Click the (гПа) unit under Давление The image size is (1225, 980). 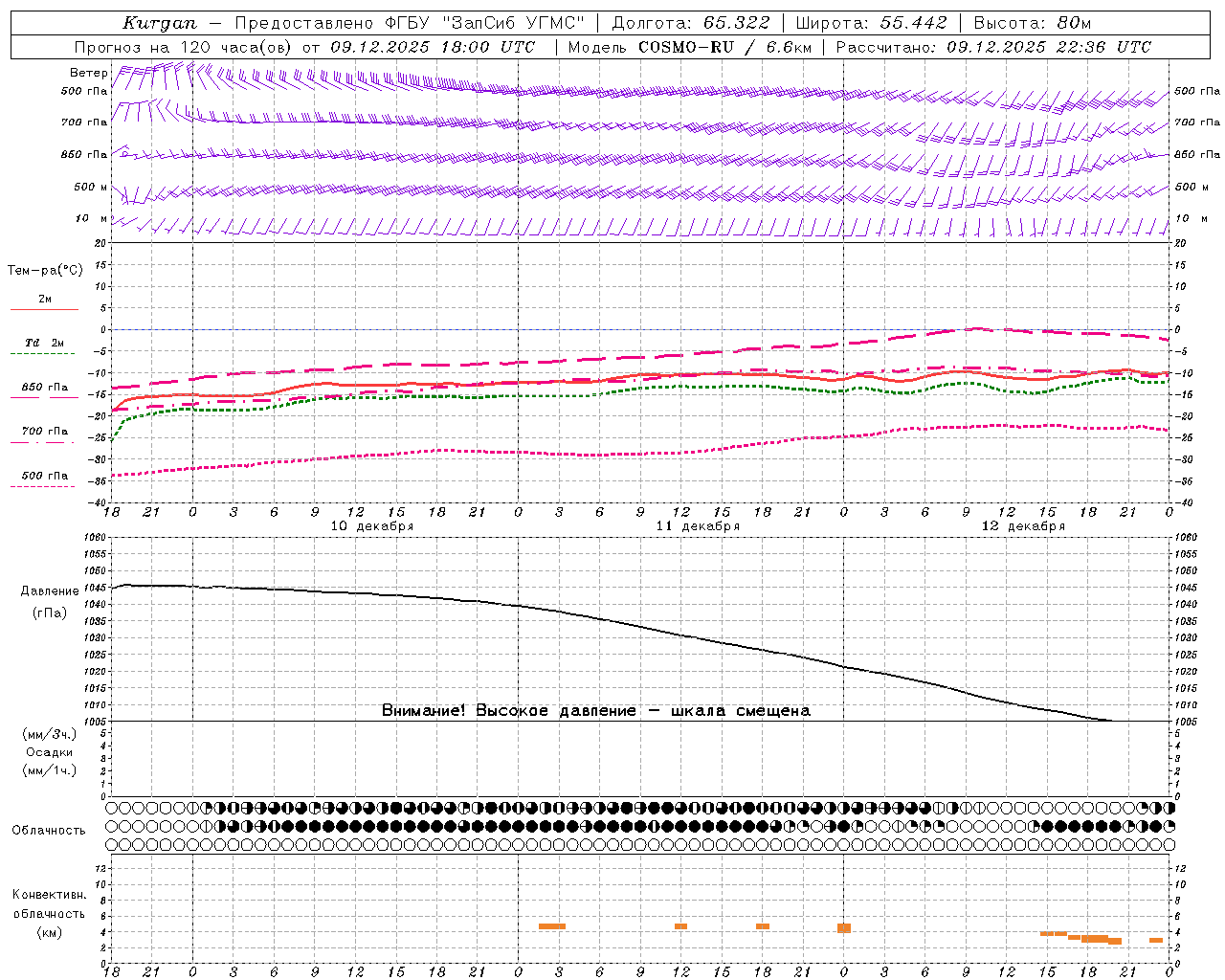[x=50, y=613]
